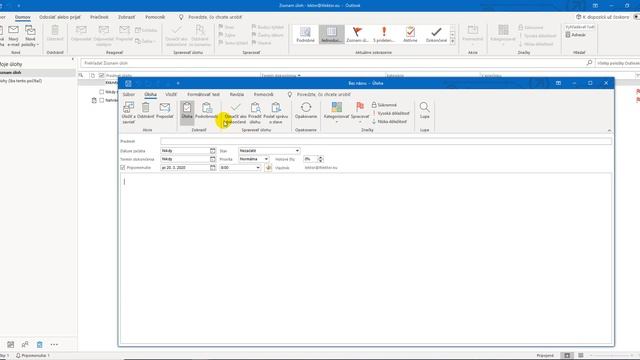This screenshot has height=360, width=640.
Task: Open Pomocník tab in task window
Action: [263, 94]
